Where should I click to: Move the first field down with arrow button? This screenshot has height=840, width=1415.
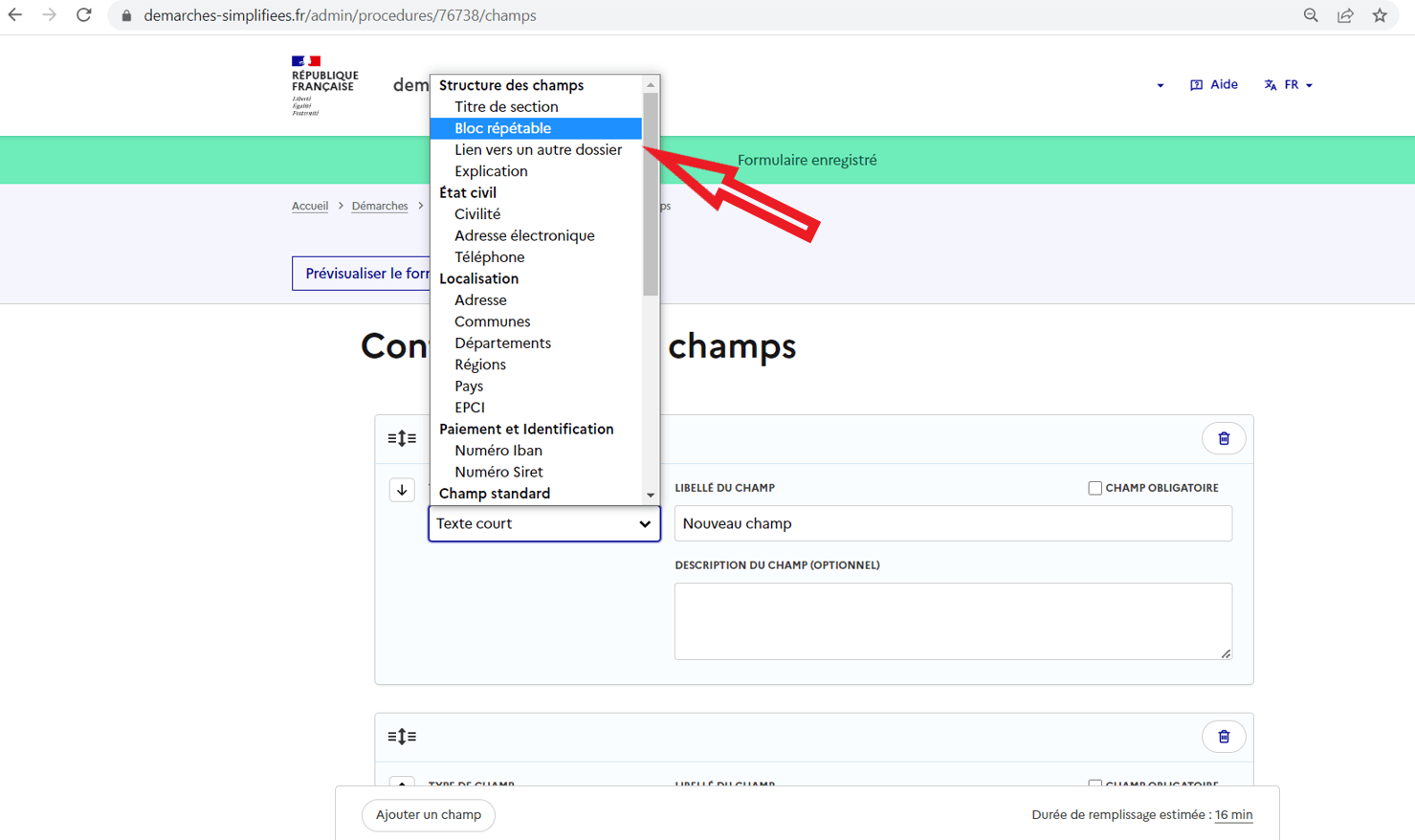pyautogui.click(x=402, y=490)
